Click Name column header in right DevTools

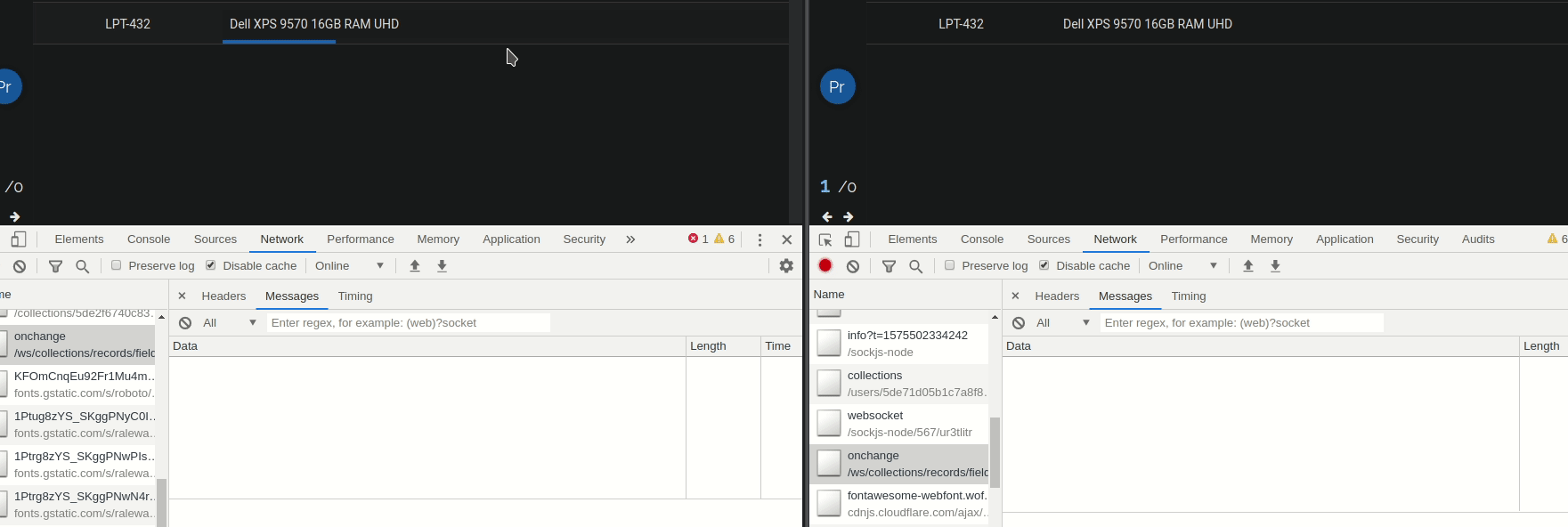905,294
